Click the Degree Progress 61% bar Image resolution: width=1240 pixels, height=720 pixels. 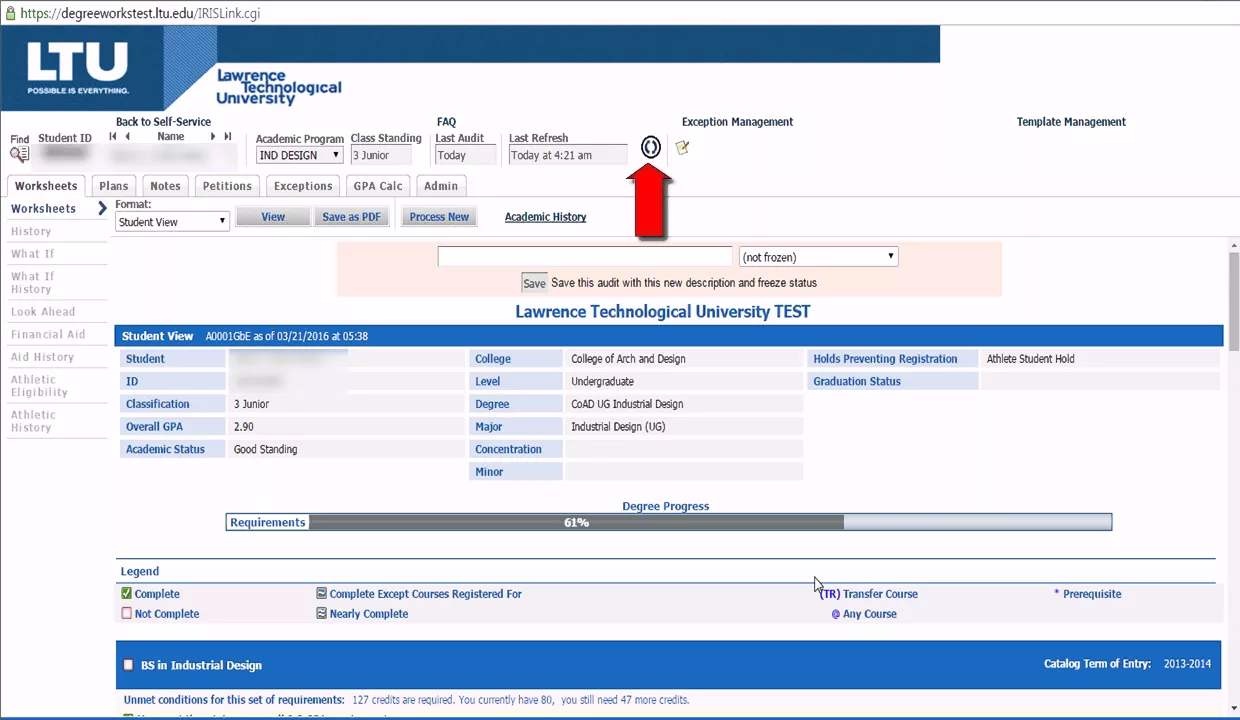tap(669, 522)
